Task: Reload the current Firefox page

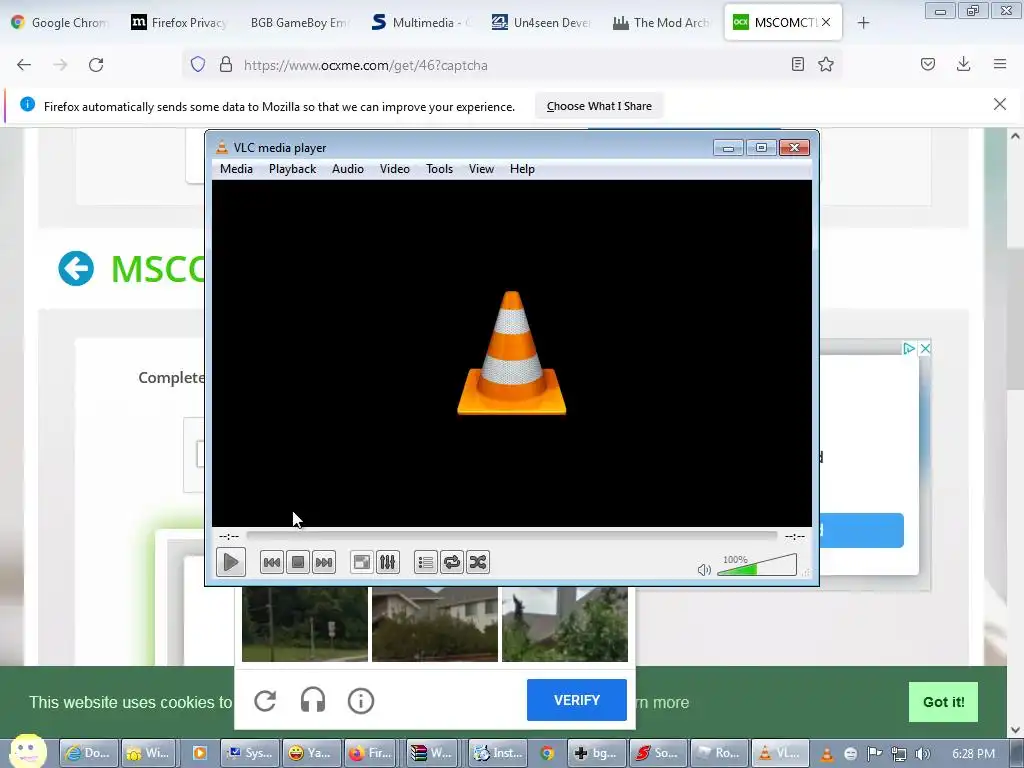Action: coord(96,65)
